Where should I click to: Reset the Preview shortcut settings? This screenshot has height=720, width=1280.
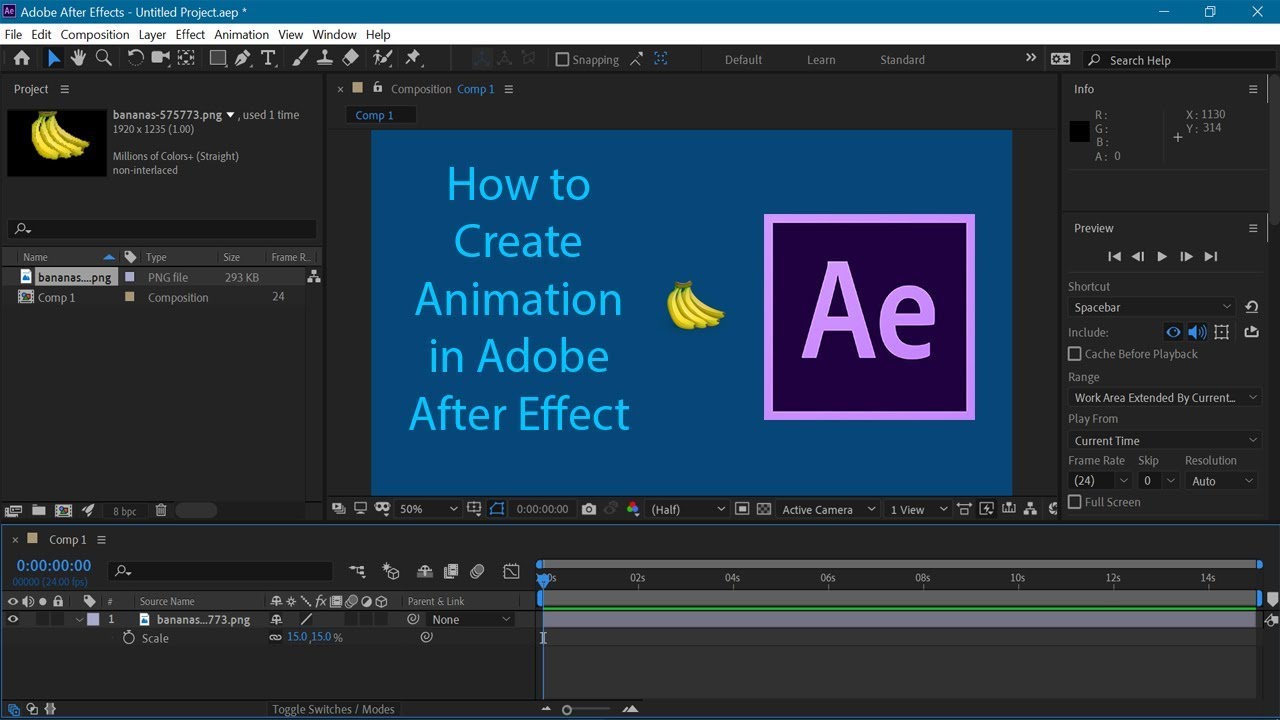click(1251, 307)
